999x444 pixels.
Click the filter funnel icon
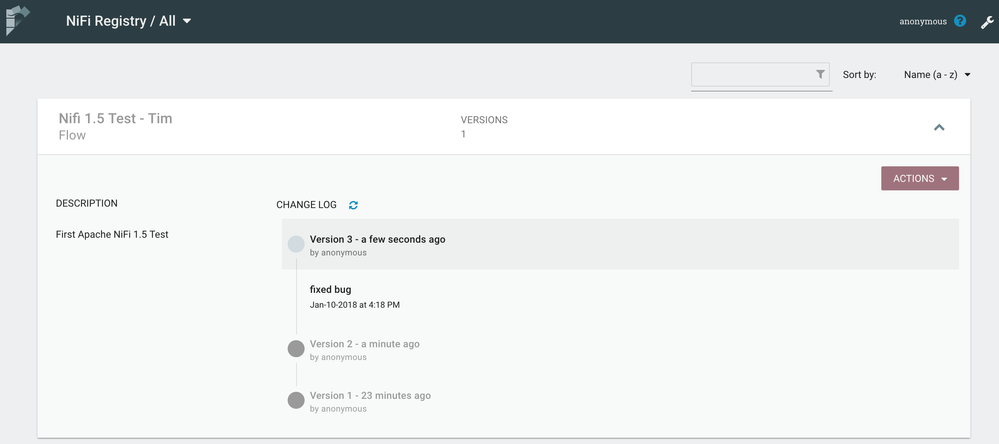pyautogui.click(x=820, y=75)
